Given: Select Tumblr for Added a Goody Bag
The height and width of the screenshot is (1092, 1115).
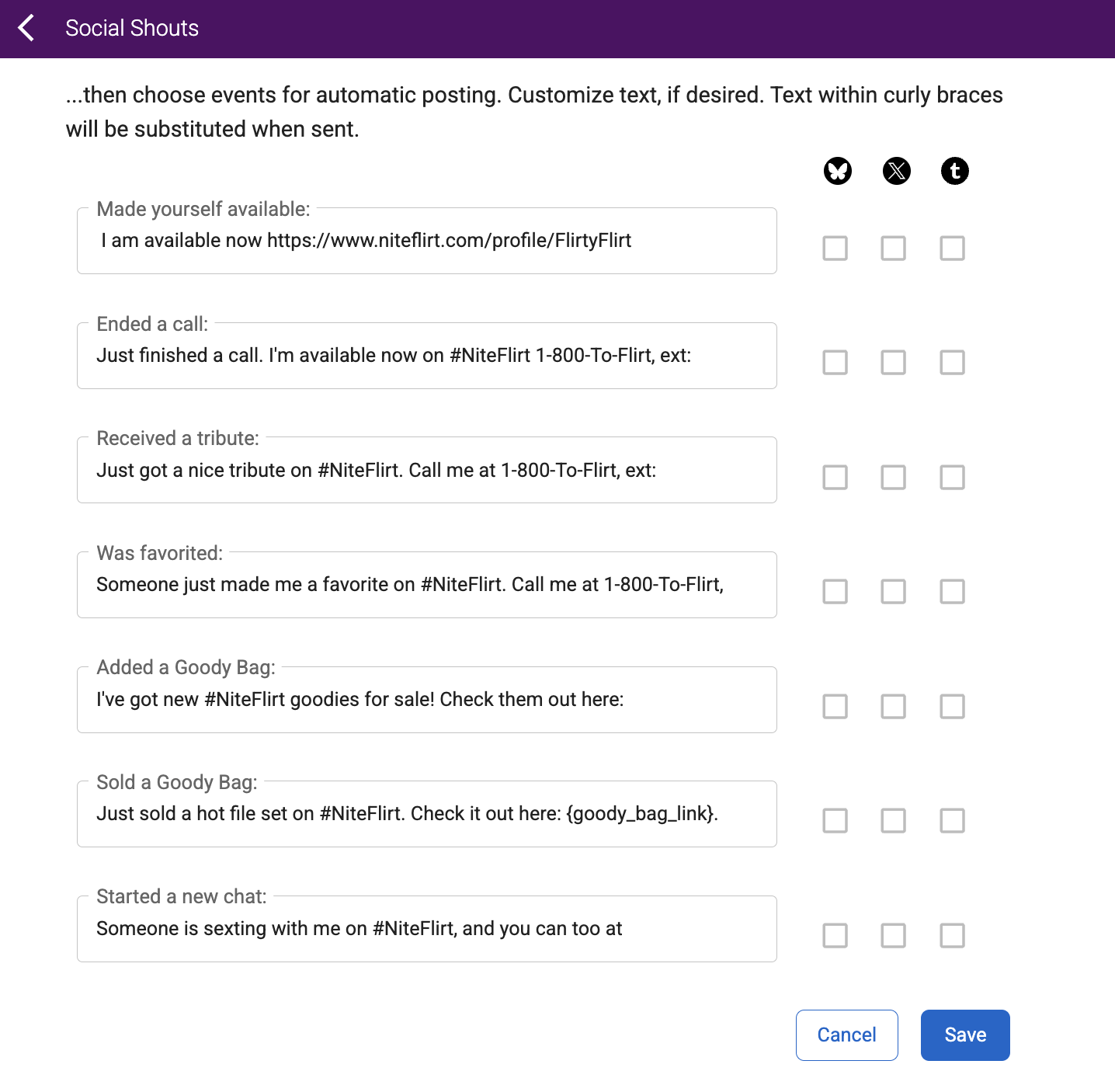Looking at the screenshot, I should pos(953,707).
